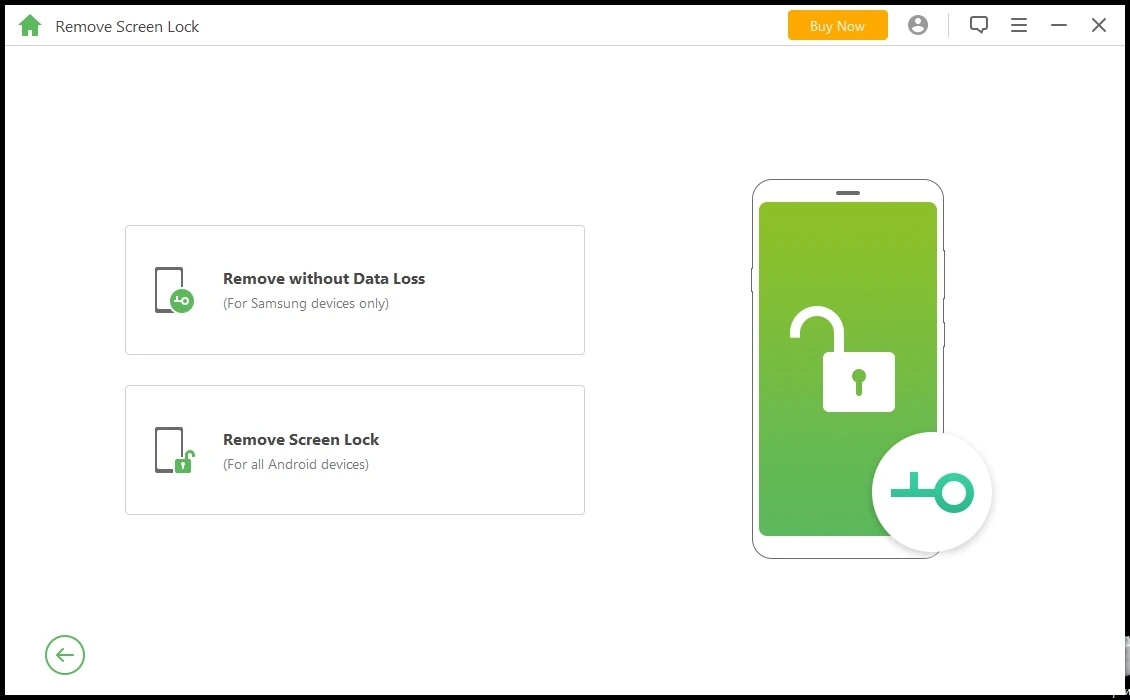
Task: Open the feedback speech bubble icon
Action: pyautogui.click(x=978, y=25)
